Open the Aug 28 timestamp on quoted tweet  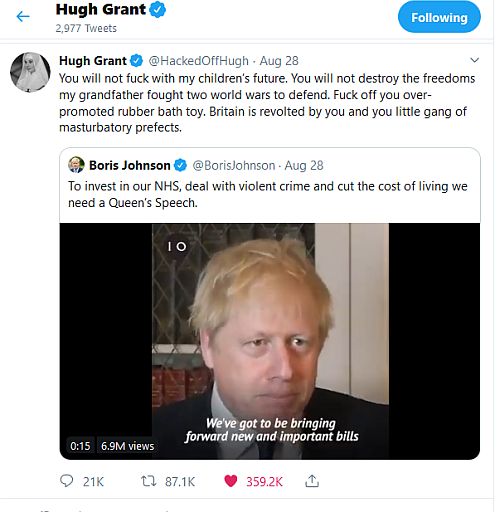[x=304, y=165]
